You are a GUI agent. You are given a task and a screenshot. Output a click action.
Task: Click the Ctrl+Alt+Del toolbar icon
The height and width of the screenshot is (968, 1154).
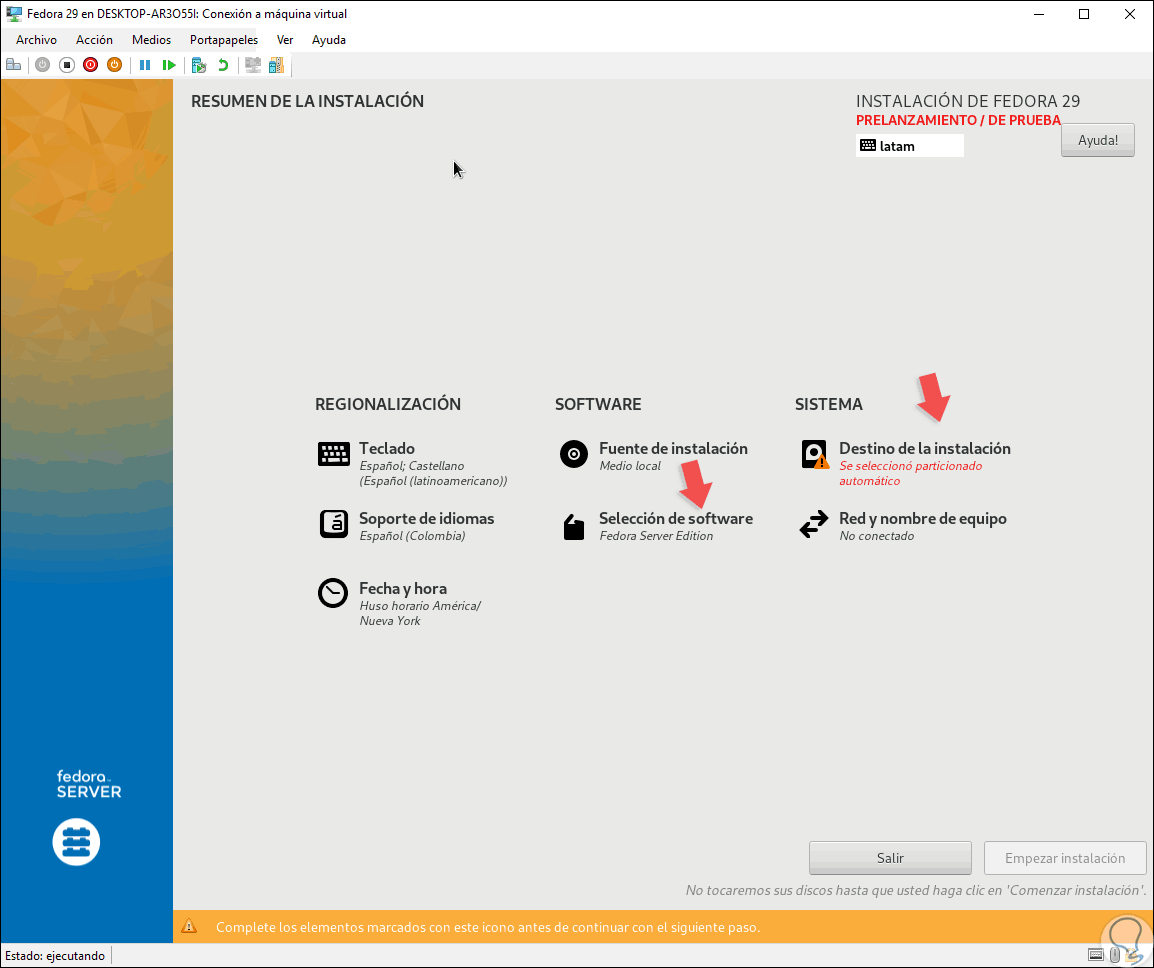pyautogui.click(x=13, y=65)
